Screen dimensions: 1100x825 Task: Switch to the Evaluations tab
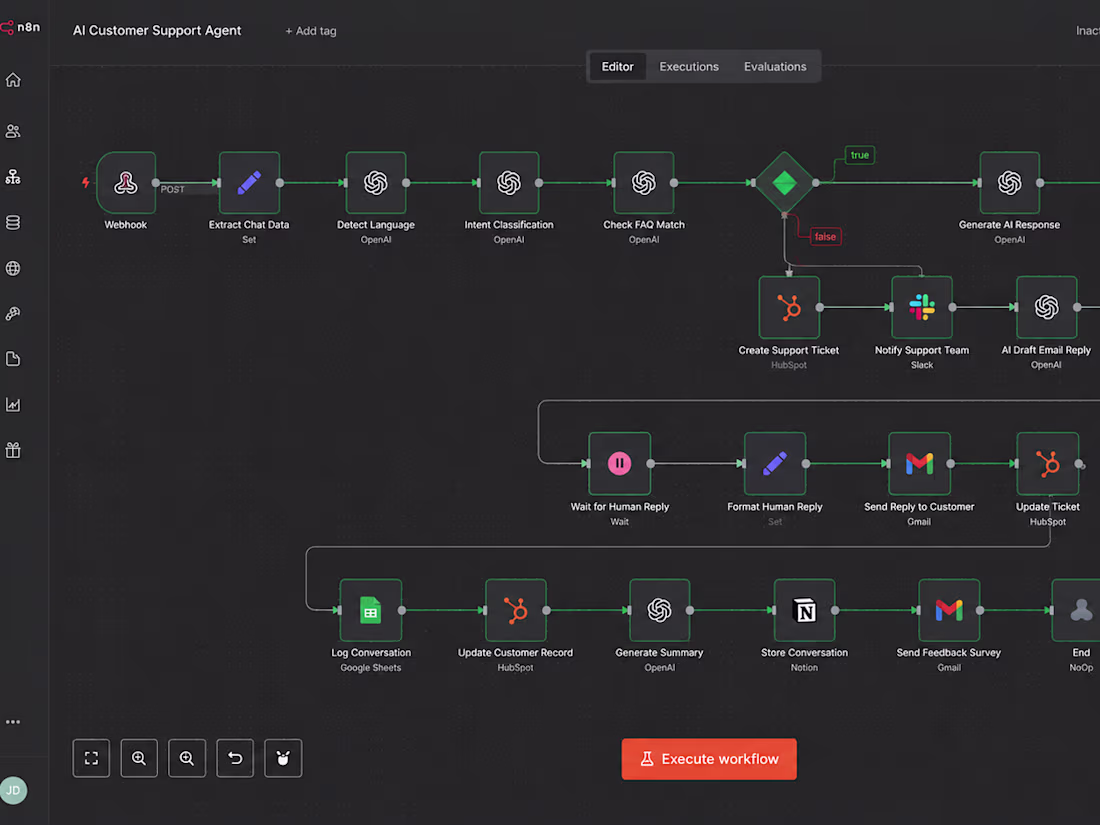(x=775, y=67)
